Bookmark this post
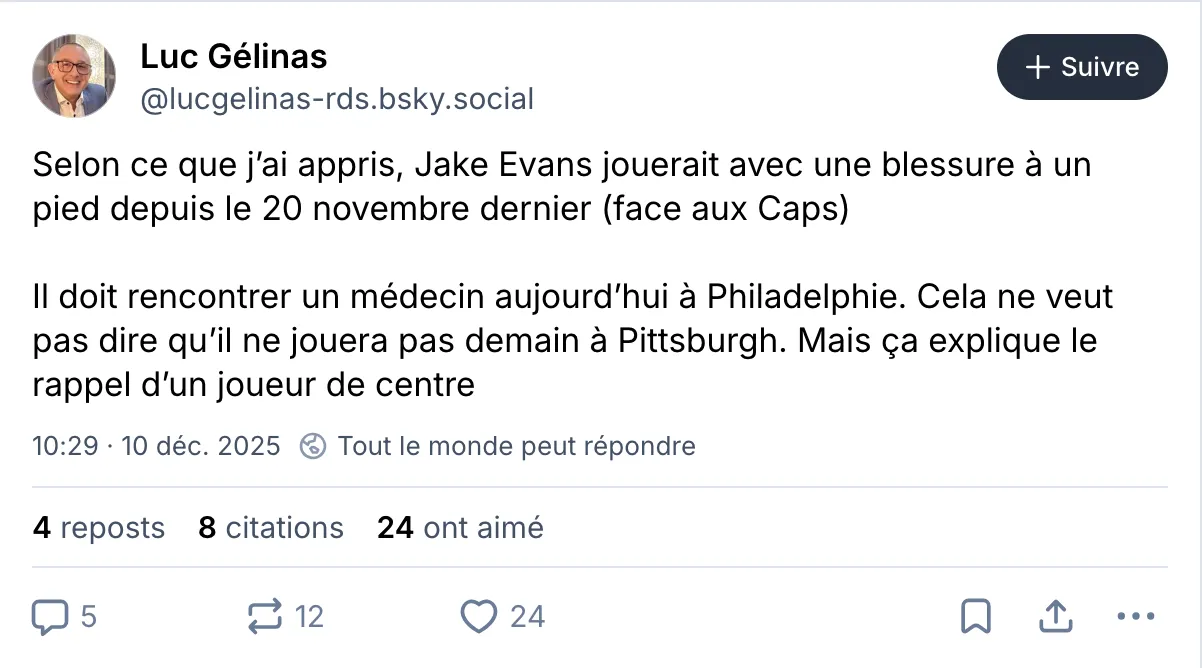The width and height of the screenshot is (1202, 668). click(x=975, y=616)
